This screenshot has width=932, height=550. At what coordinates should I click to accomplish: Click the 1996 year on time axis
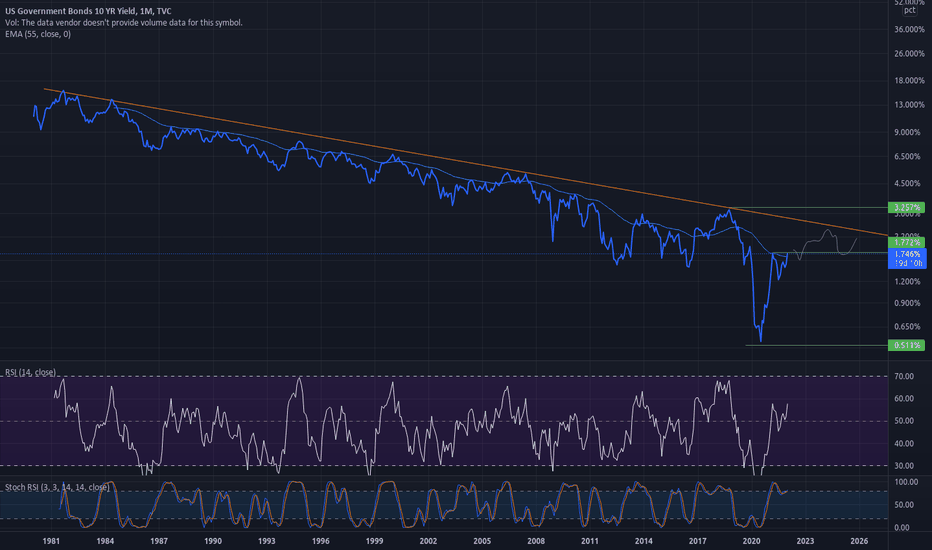(320, 541)
